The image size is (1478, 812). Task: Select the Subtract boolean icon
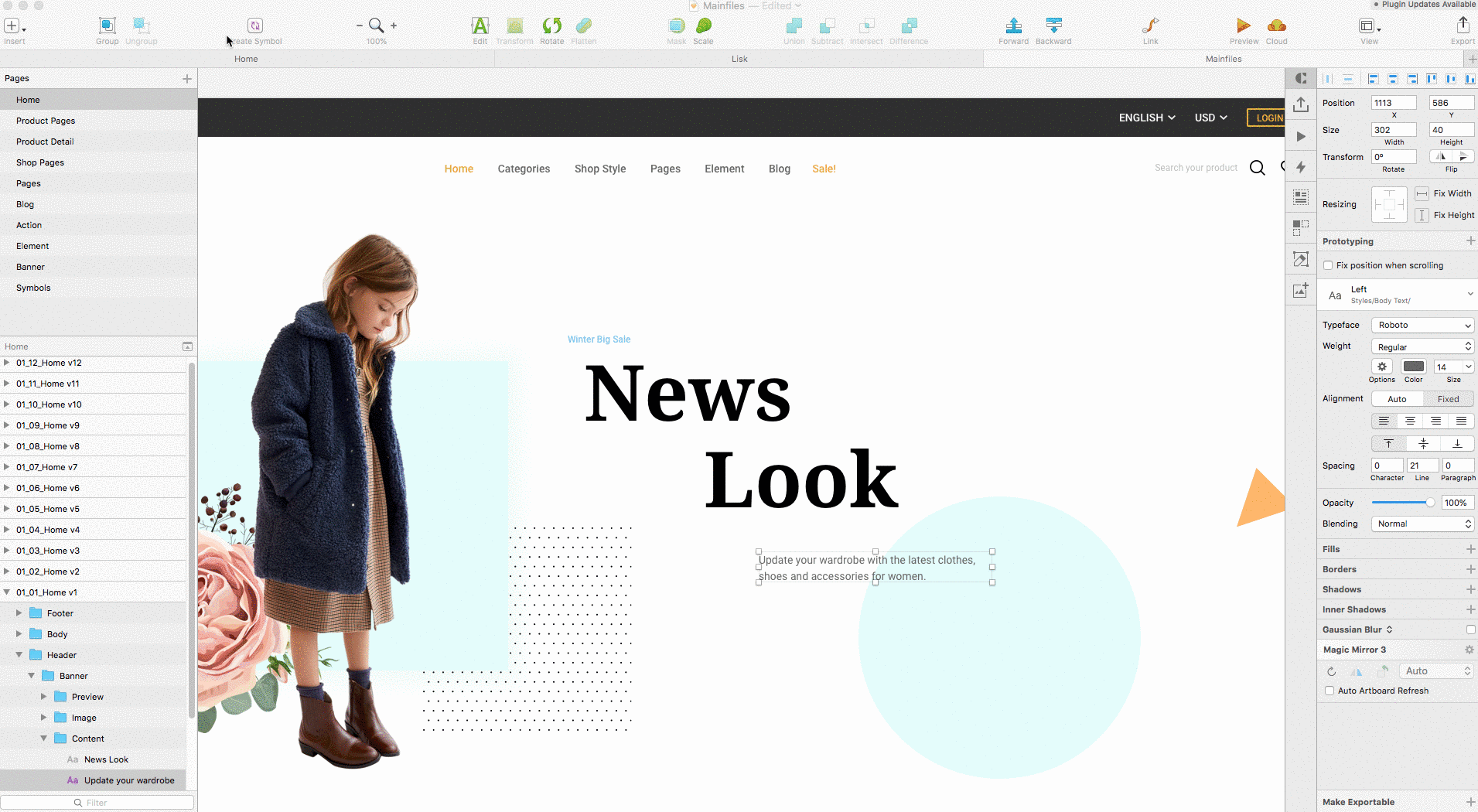pyautogui.click(x=827, y=27)
